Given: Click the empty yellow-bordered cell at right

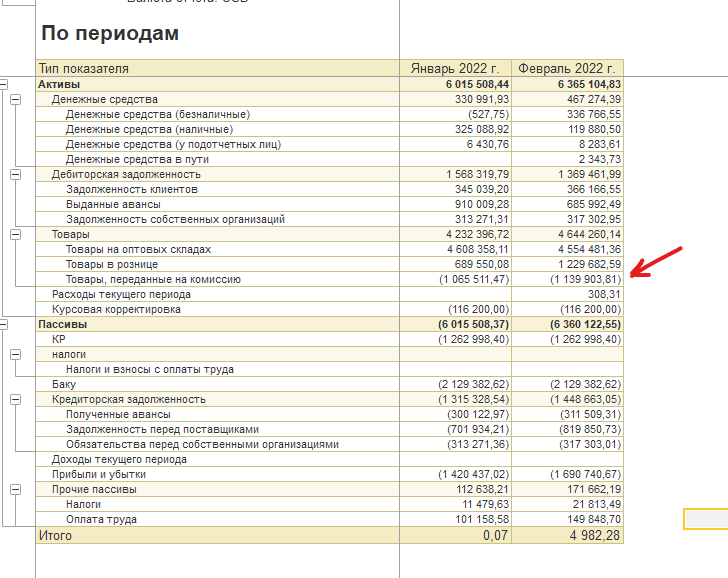Looking at the screenshot, I should coord(705,519).
